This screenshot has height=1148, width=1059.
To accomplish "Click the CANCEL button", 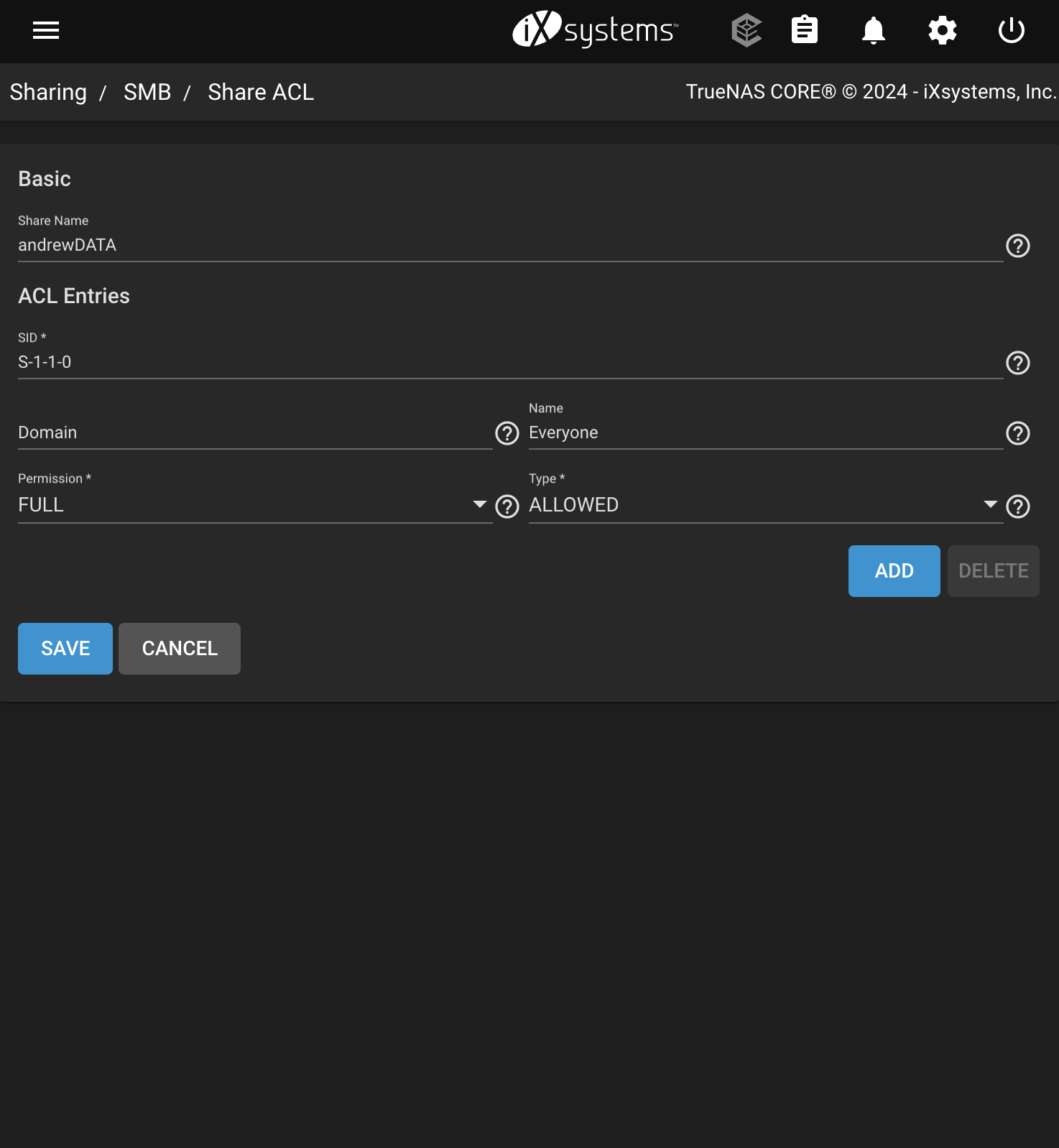I will click(x=180, y=649).
